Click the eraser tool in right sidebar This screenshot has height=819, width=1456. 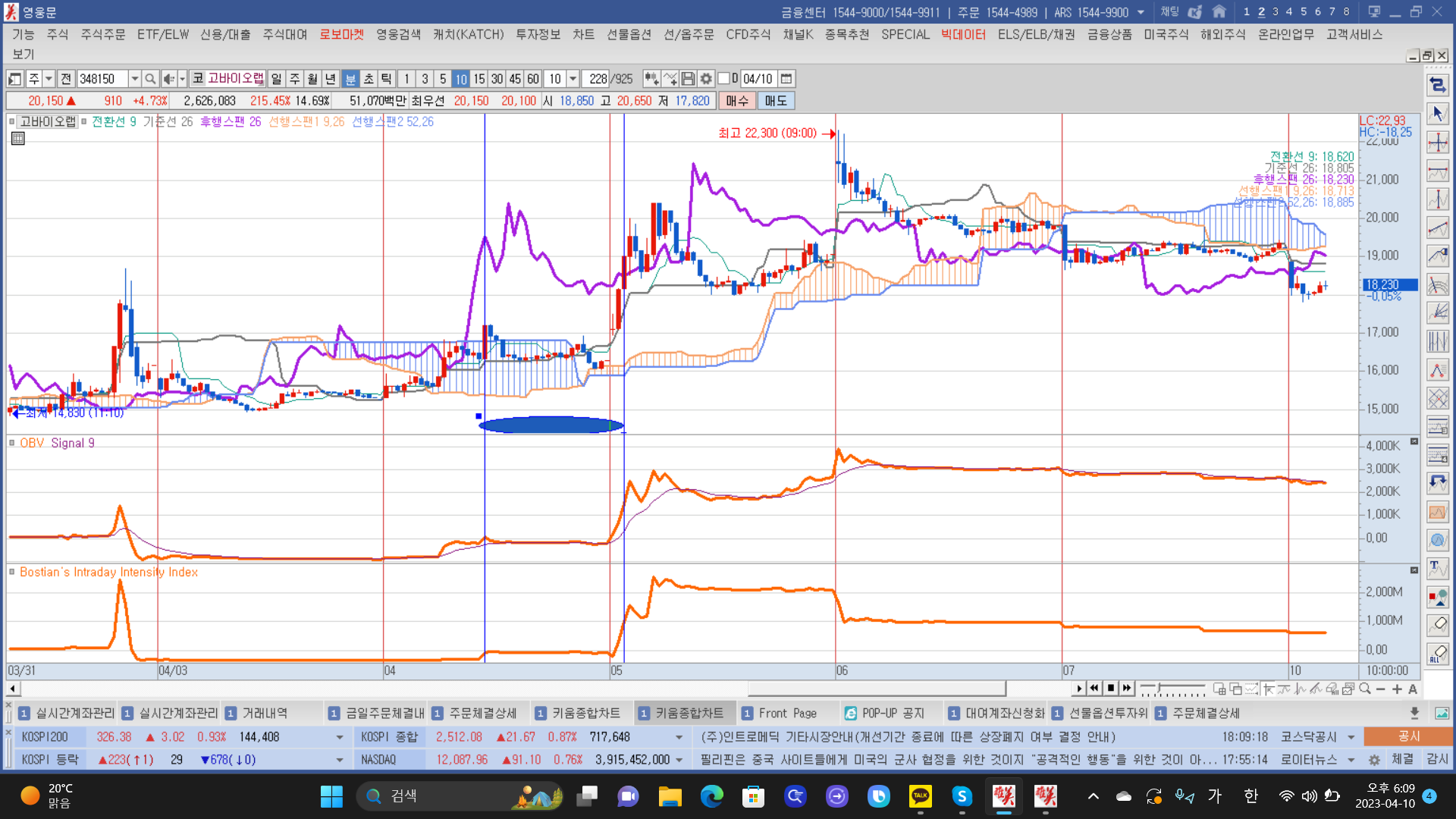[x=1438, y=625]
